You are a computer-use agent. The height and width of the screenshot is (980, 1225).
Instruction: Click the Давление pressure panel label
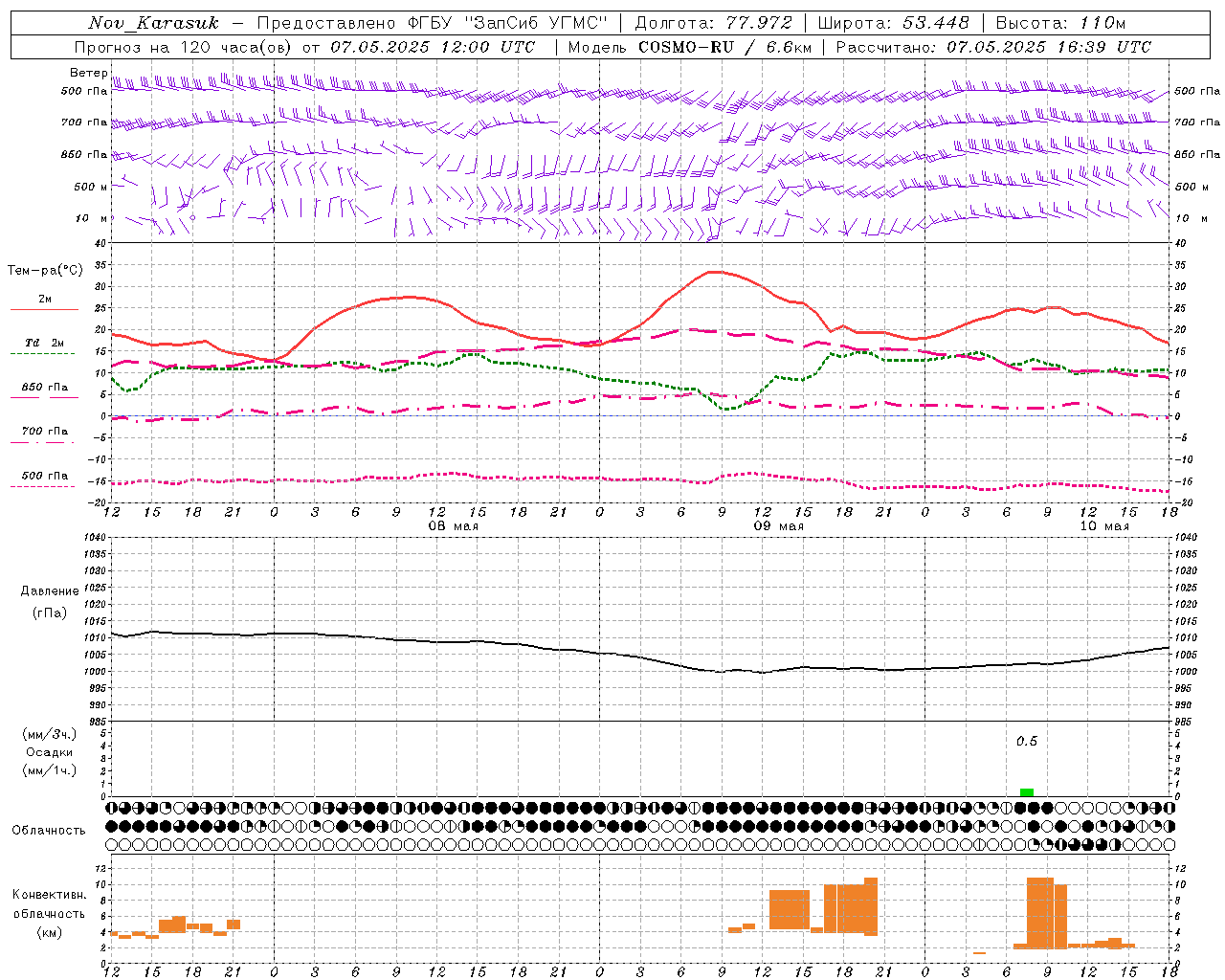coord(50,591)
